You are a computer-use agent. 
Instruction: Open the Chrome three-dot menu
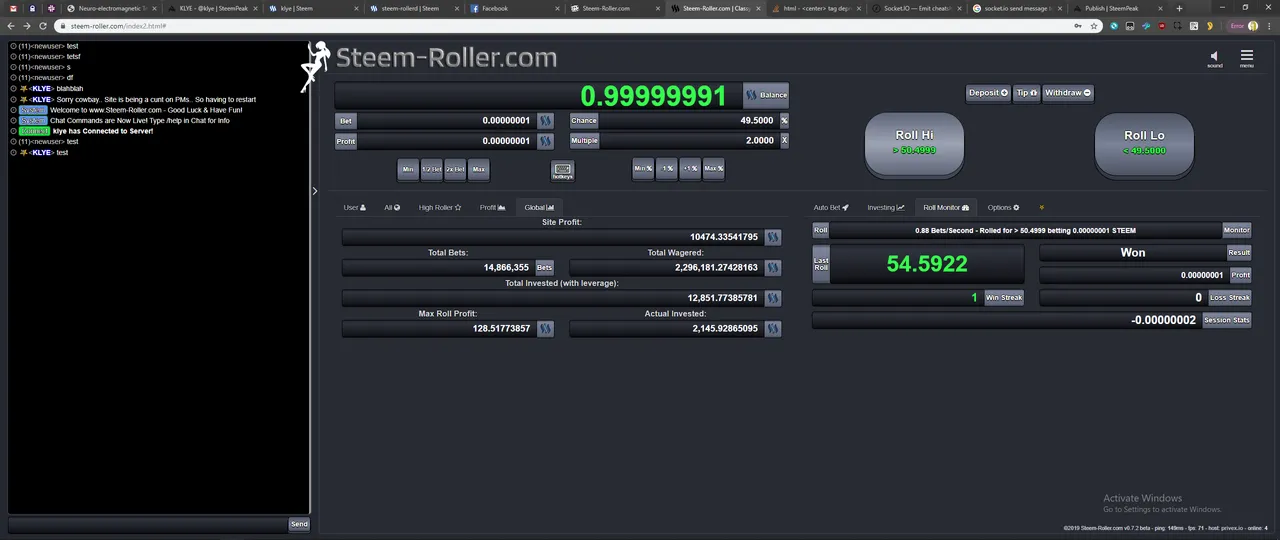pyautogui.click(x=1269, y=26)
